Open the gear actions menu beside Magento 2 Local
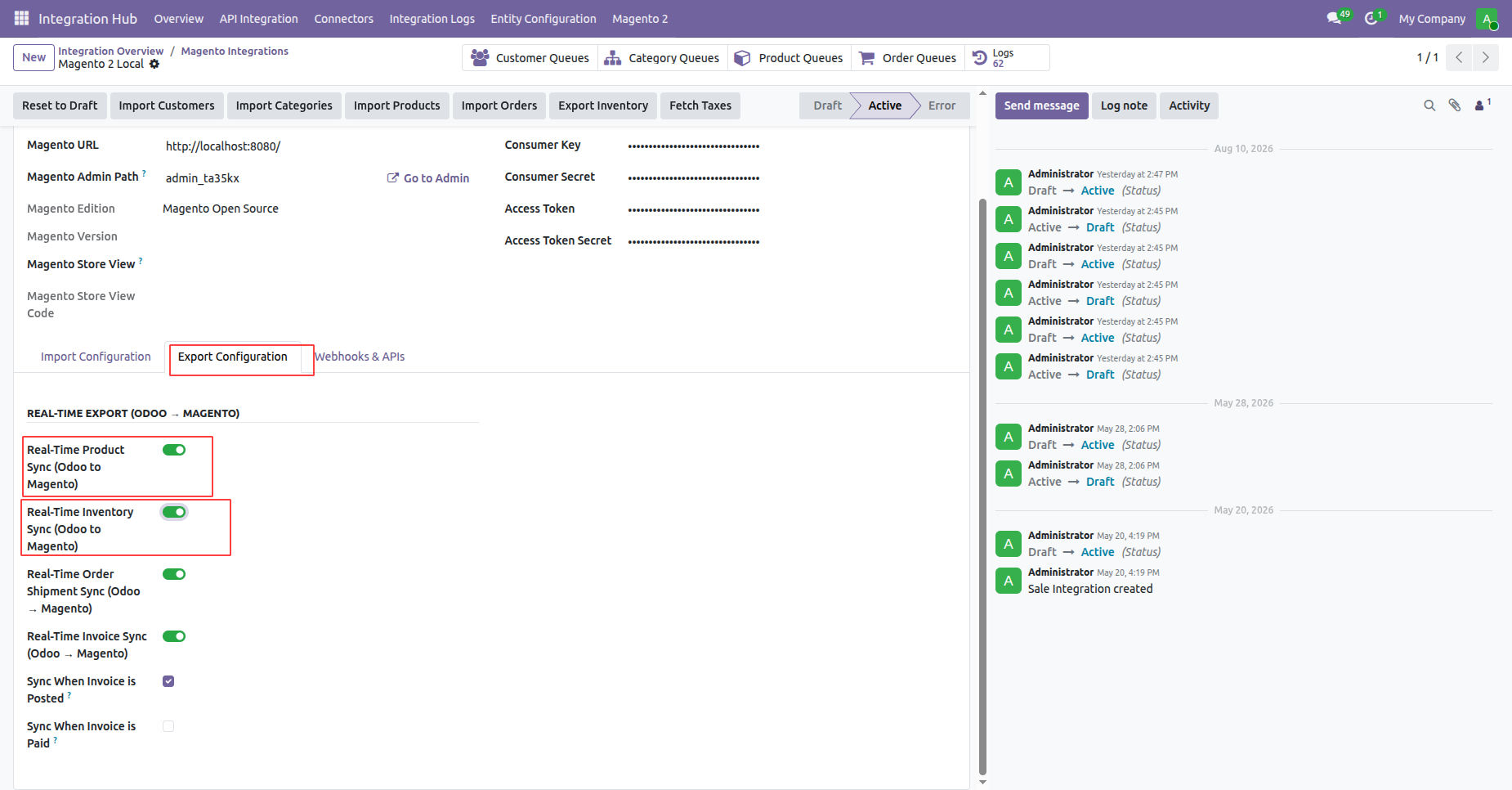Image resolution: width=1512 pixels, height=790 pixels. (x=154, y=64)
